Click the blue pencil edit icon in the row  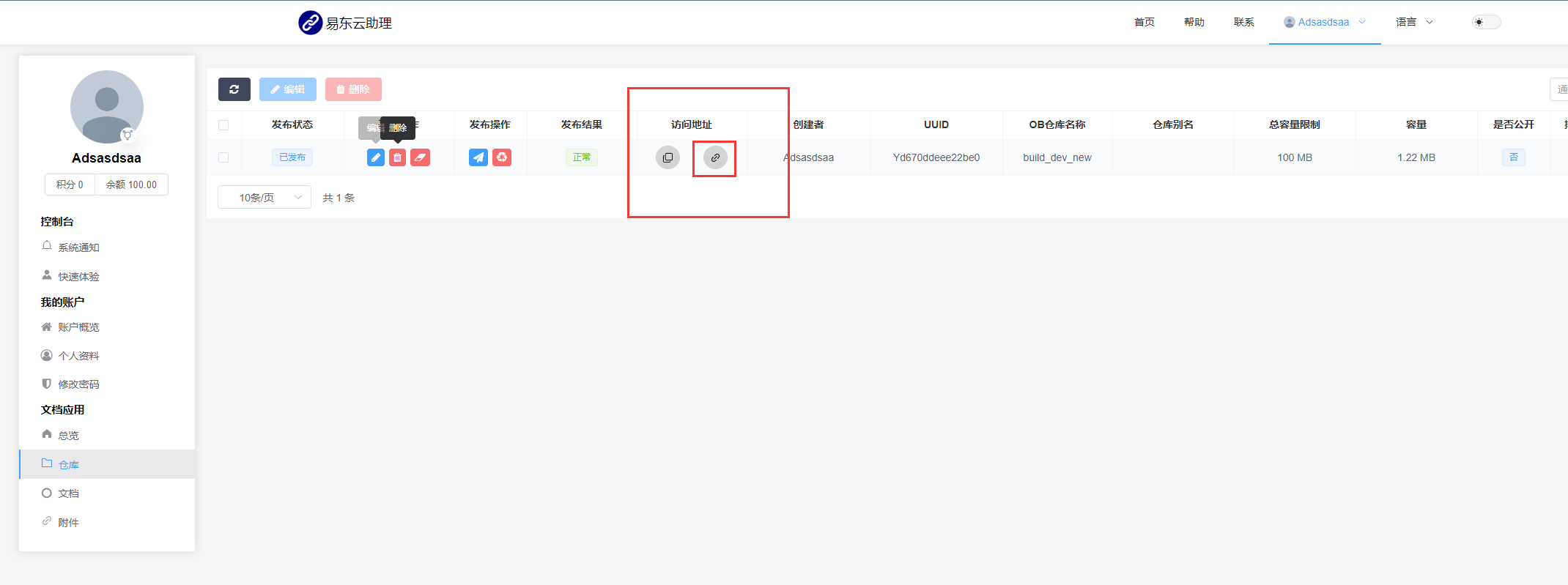(x=375, y=157)
